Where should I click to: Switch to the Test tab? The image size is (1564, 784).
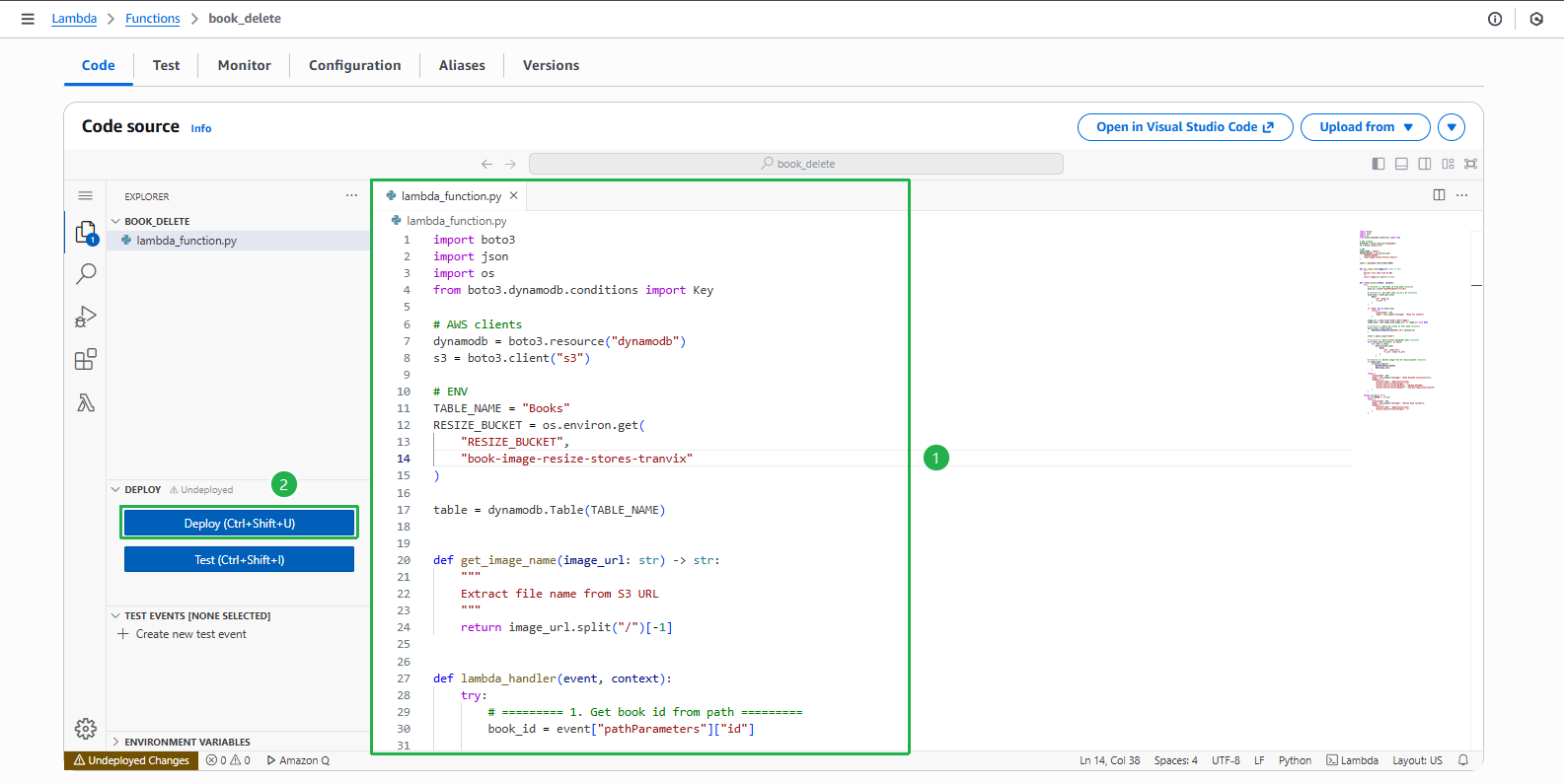click(166, 65)
